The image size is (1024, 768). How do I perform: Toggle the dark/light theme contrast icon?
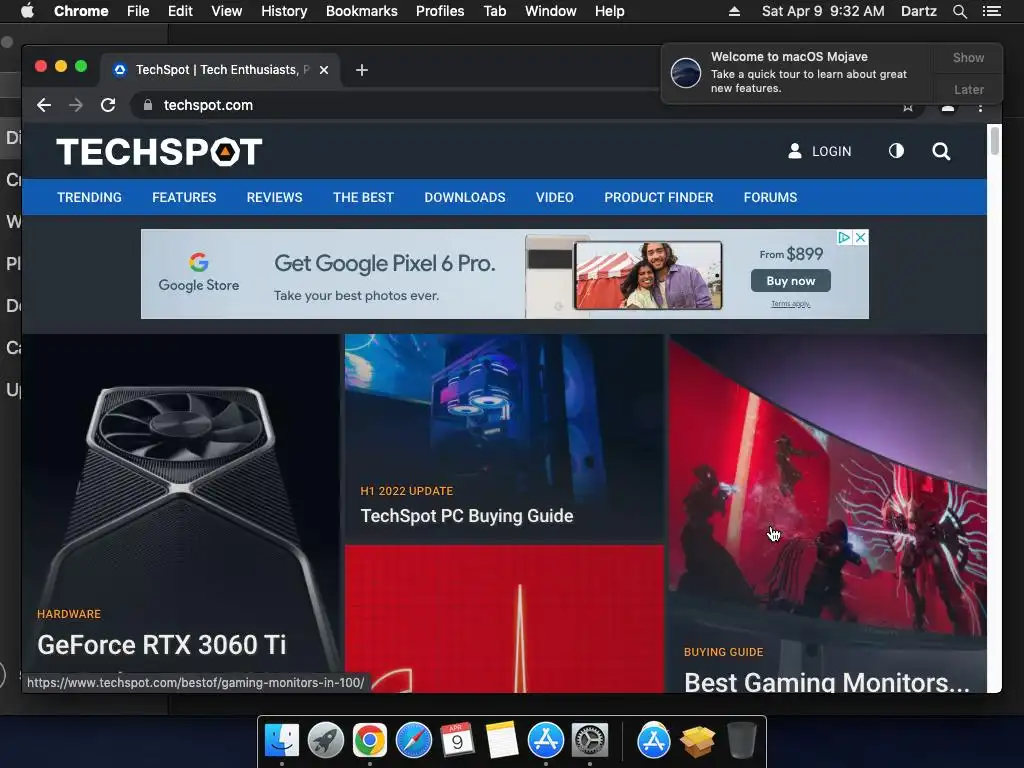(x=896, y=151)
